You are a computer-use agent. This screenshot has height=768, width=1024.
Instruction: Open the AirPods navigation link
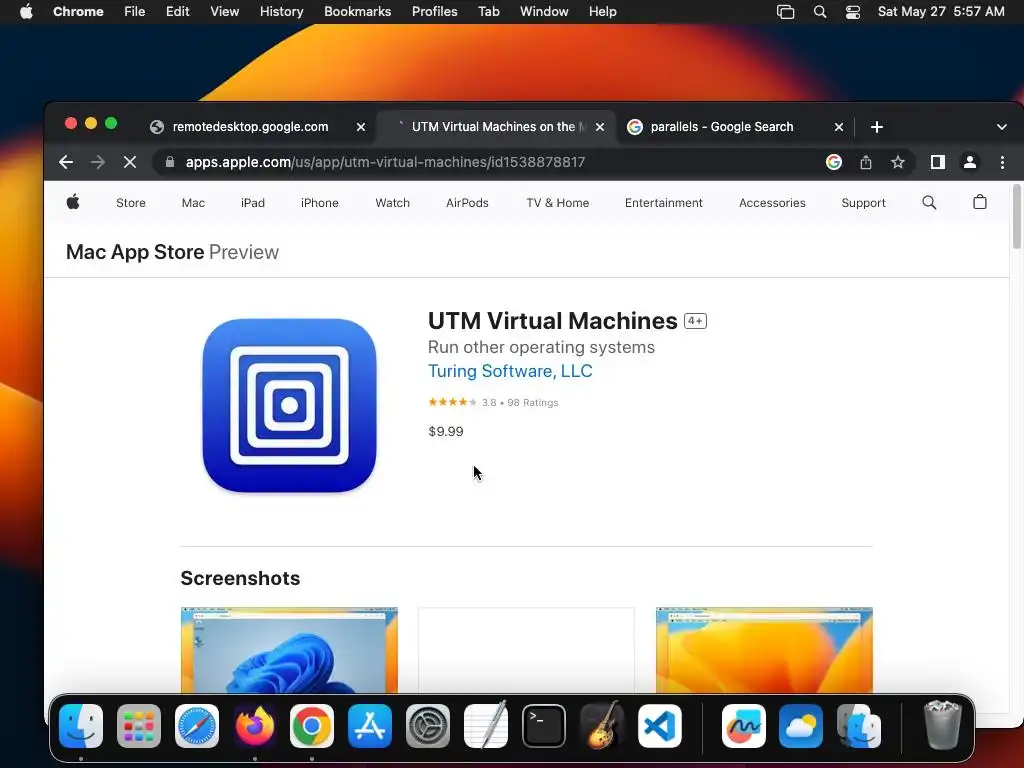click(x=467, y=203)
